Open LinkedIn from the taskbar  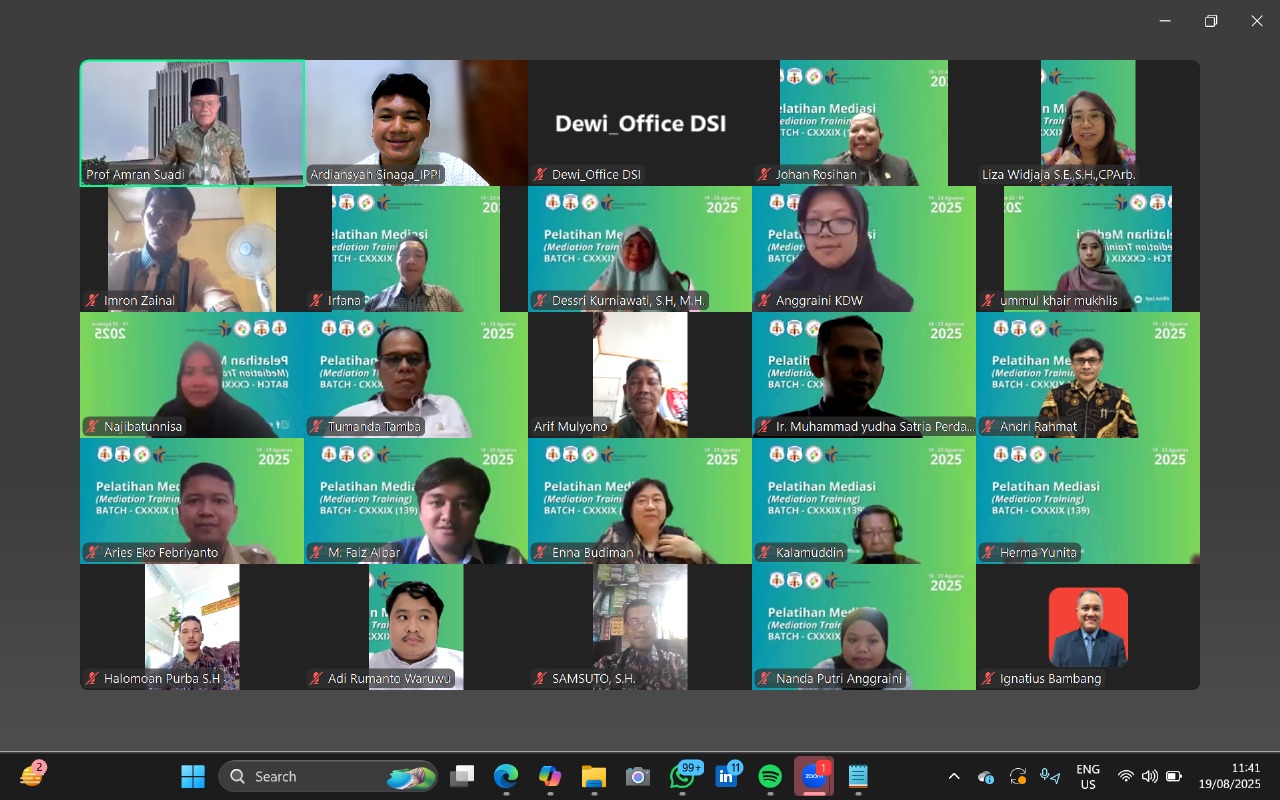(x=727, y=776)
